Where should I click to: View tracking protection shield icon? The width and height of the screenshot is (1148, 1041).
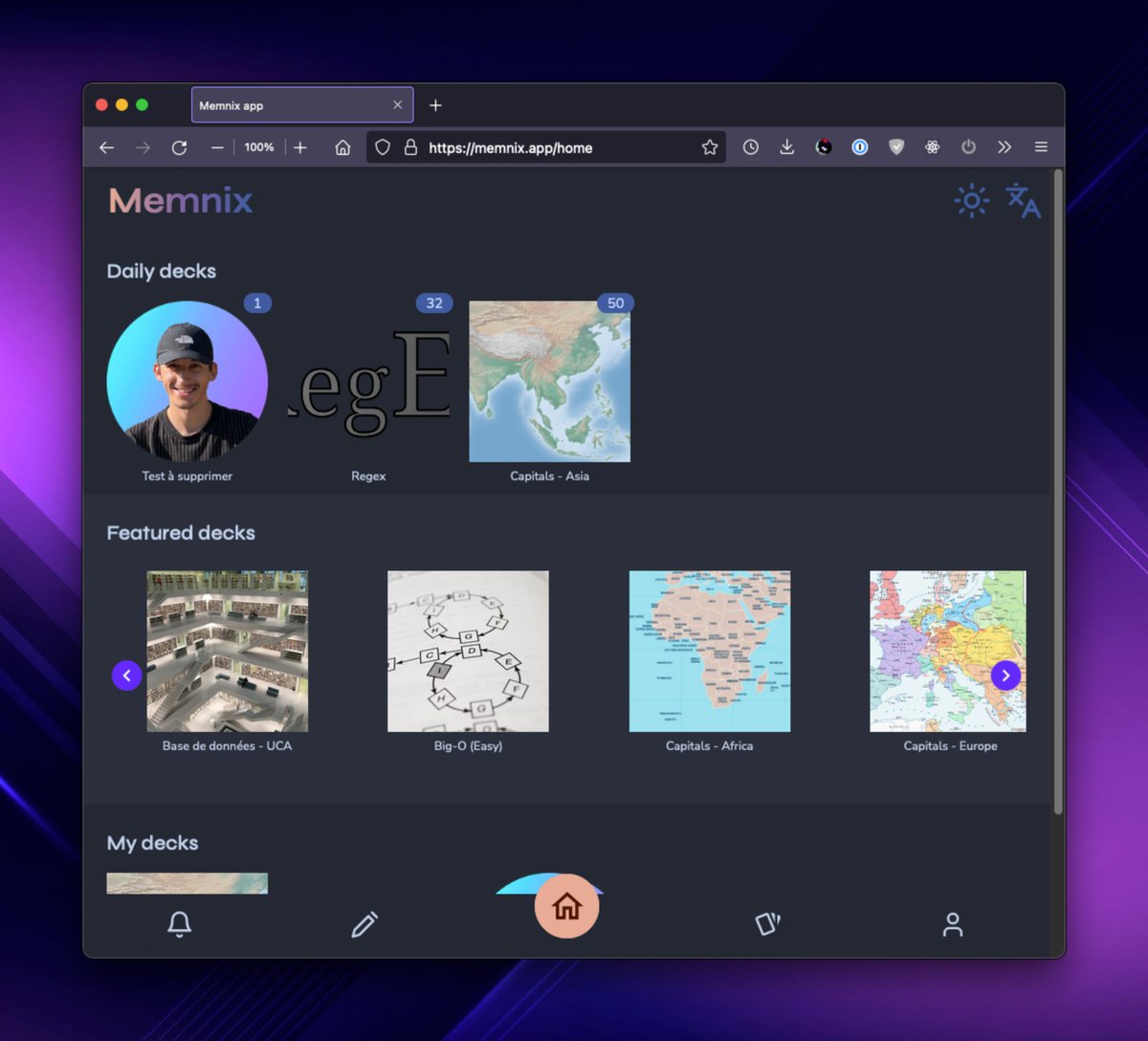tap(383, 147)
